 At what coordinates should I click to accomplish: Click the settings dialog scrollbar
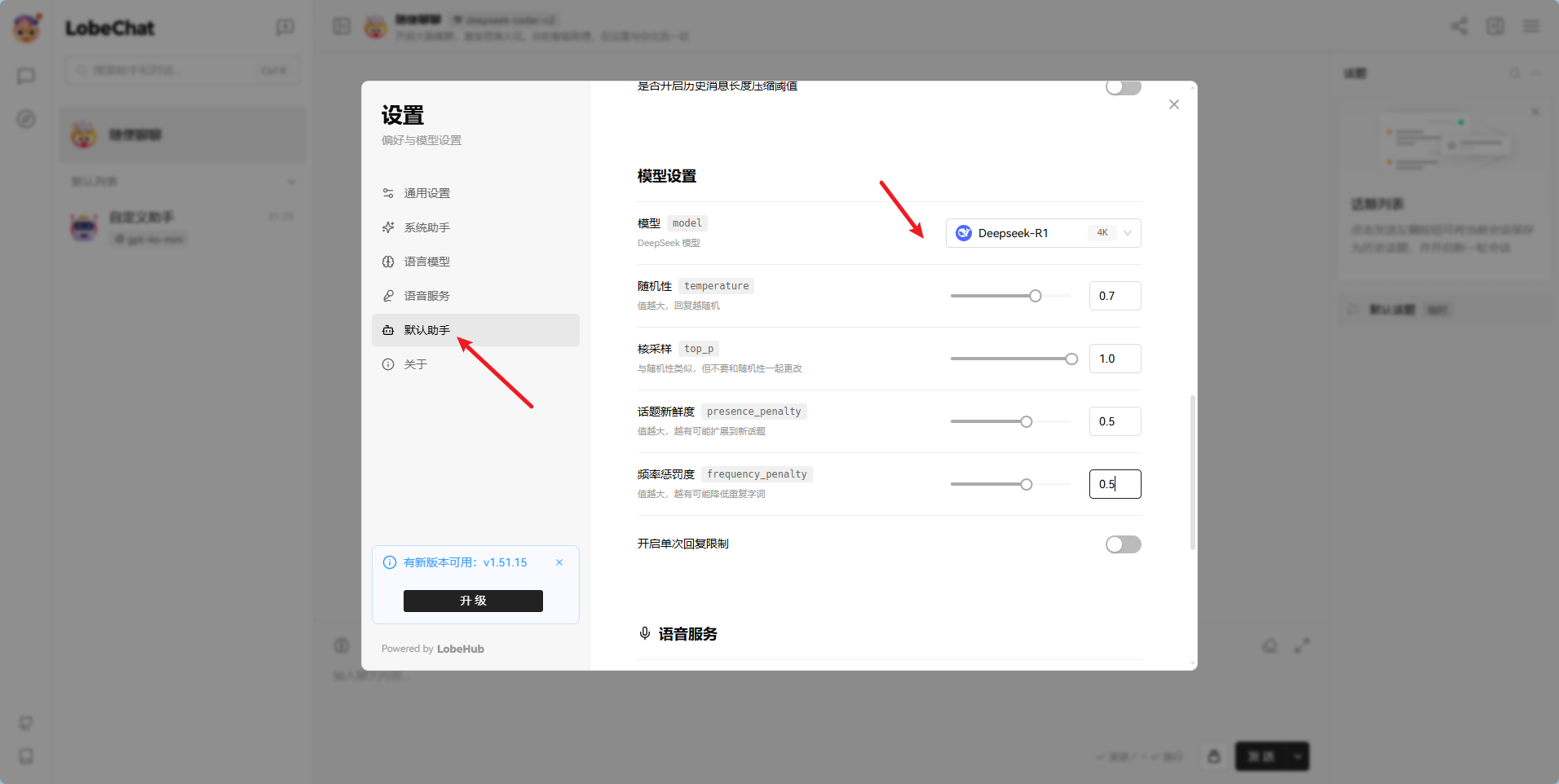[1193, 473]
